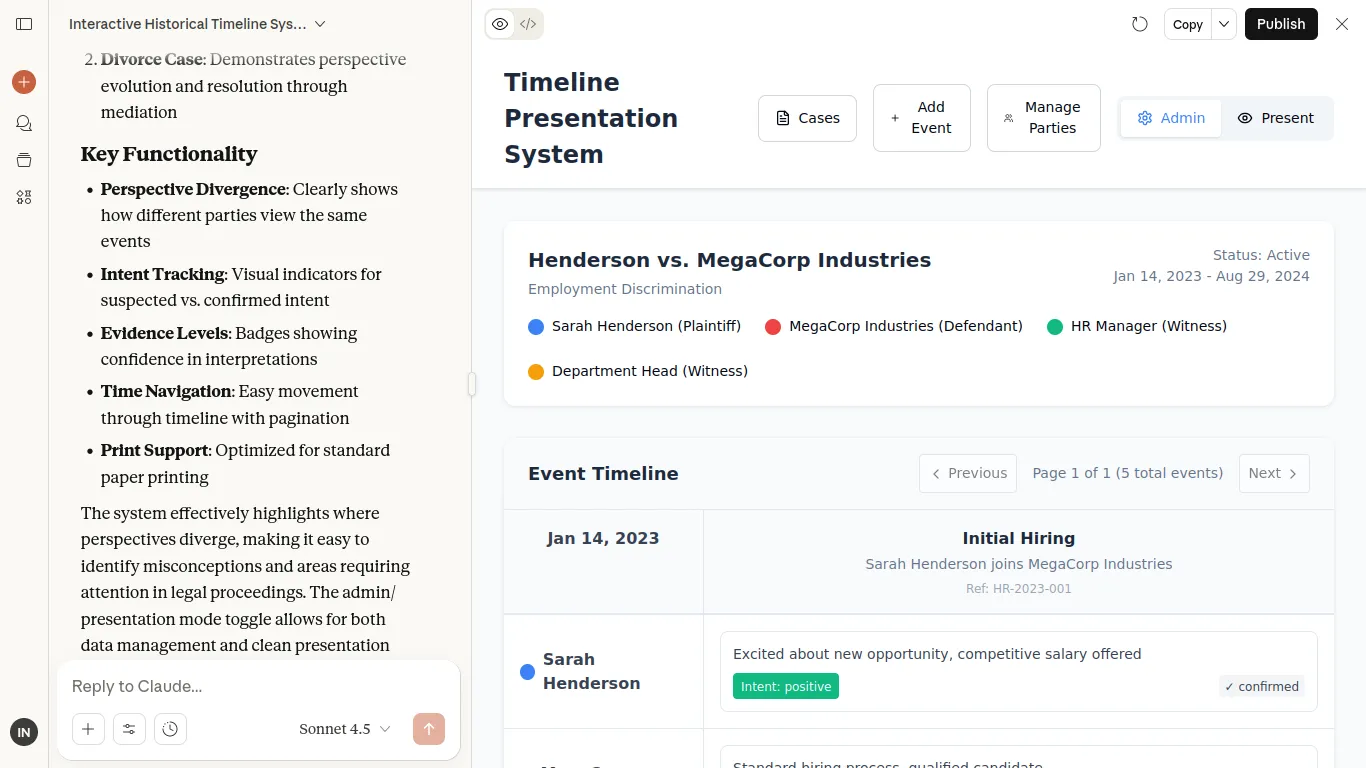The height and width of the screenshot is (768, 1366).
Task: Open the Copy options dropdown arrow
Action: point(1224,24)
